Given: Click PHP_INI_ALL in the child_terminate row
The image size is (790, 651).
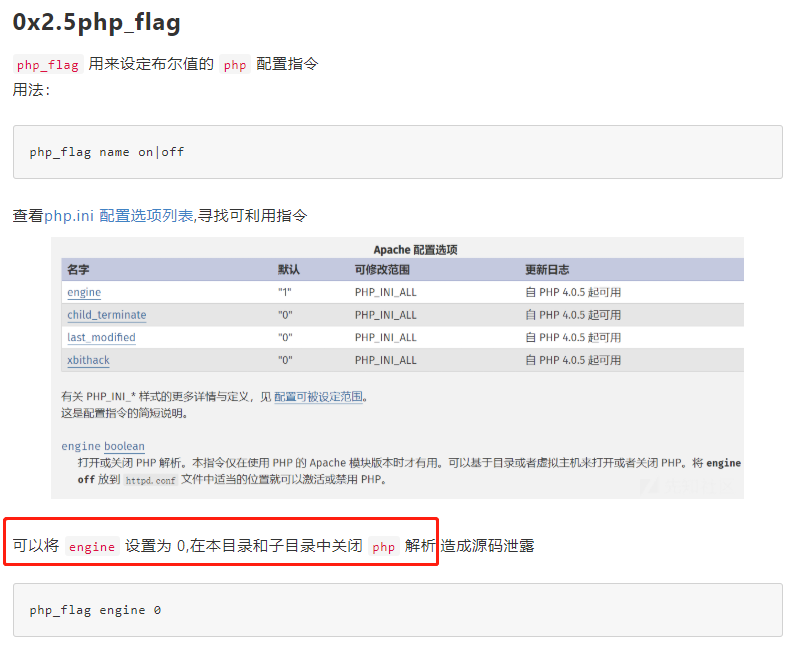Looking at the screenshot, I should pyautogui.click(x=385, y=315).
